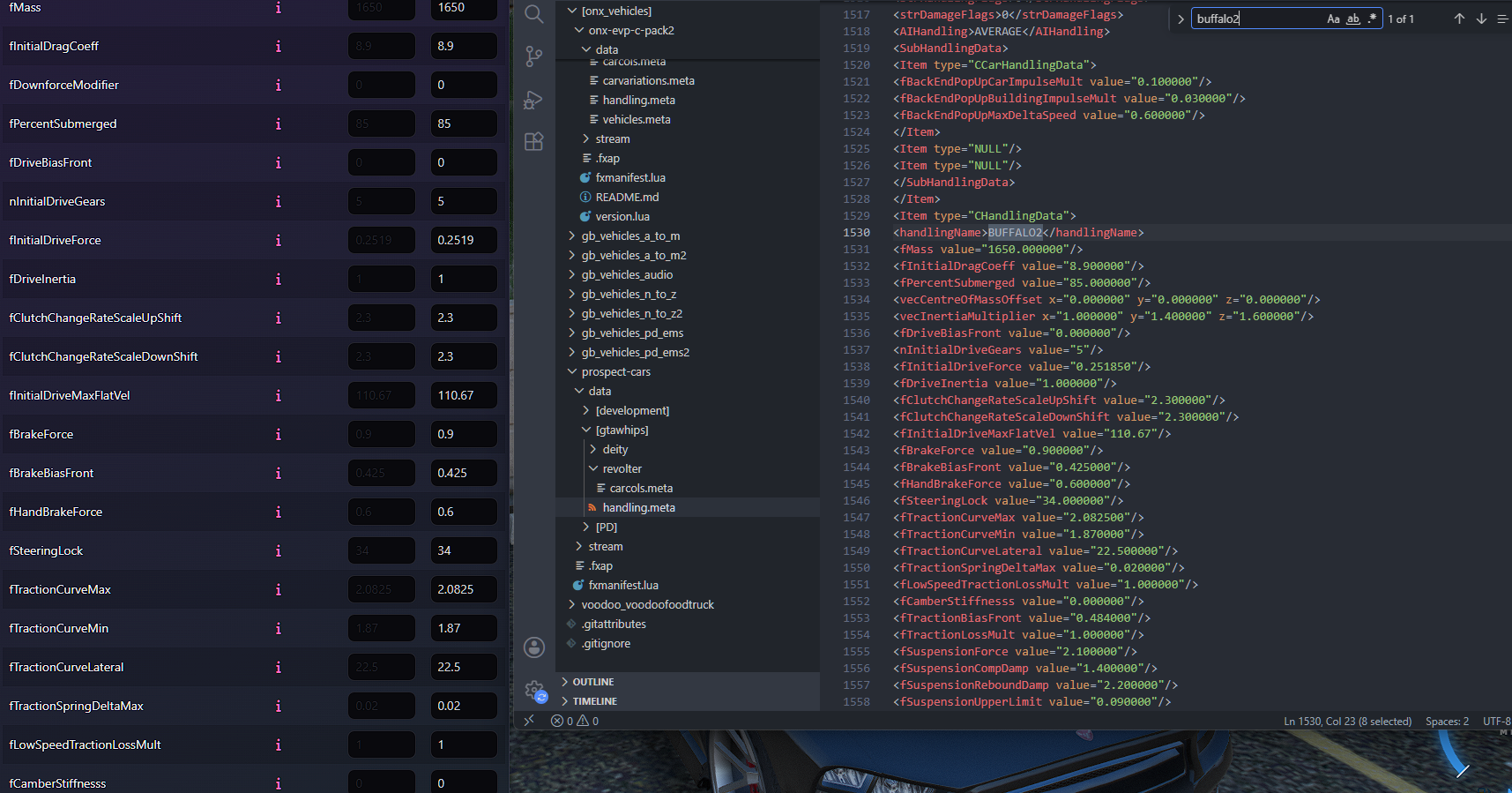
Task: Open the .gitignore file
Action: click(606, 643)
